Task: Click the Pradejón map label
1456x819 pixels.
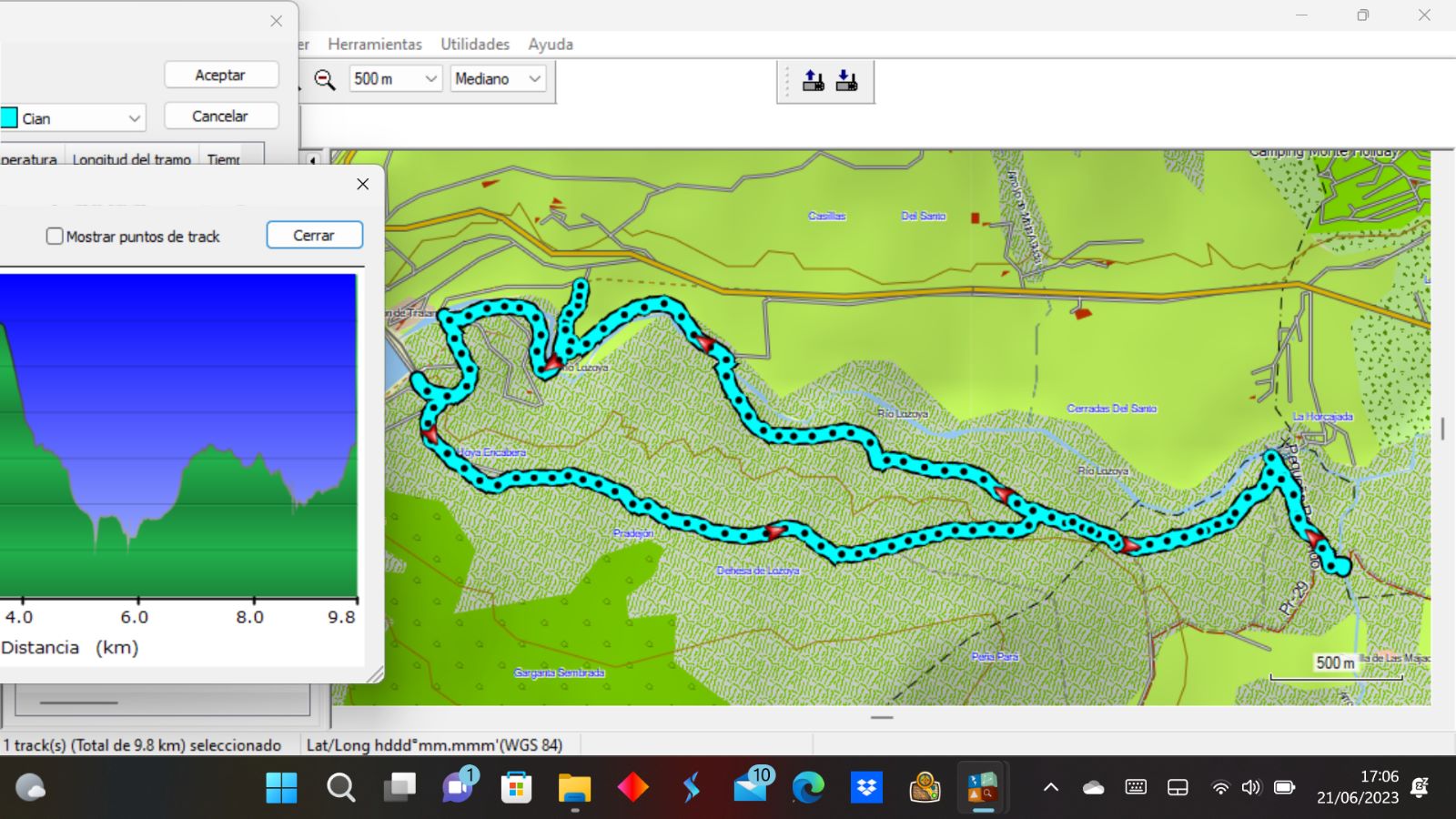Action: click(633, 533)
